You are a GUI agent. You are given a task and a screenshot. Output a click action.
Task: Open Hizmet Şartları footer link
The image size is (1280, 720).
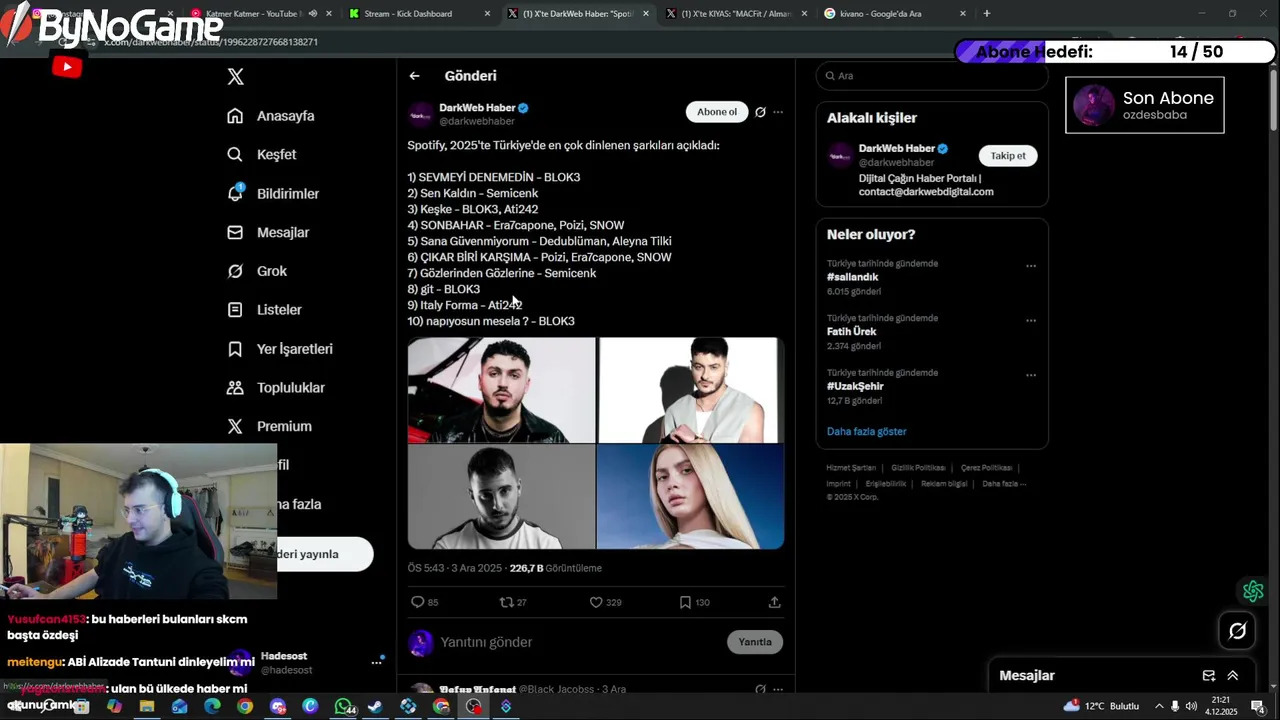pyautogui.click(x=851, y=468)
